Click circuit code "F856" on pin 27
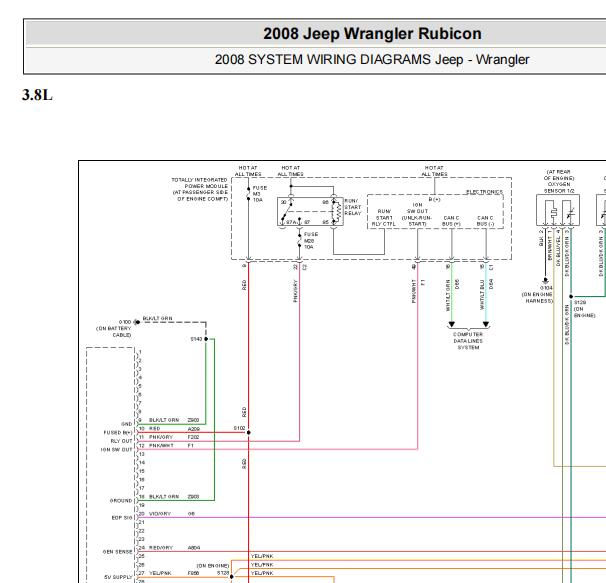This screenshot has height=583, width=606. point(193,573)
